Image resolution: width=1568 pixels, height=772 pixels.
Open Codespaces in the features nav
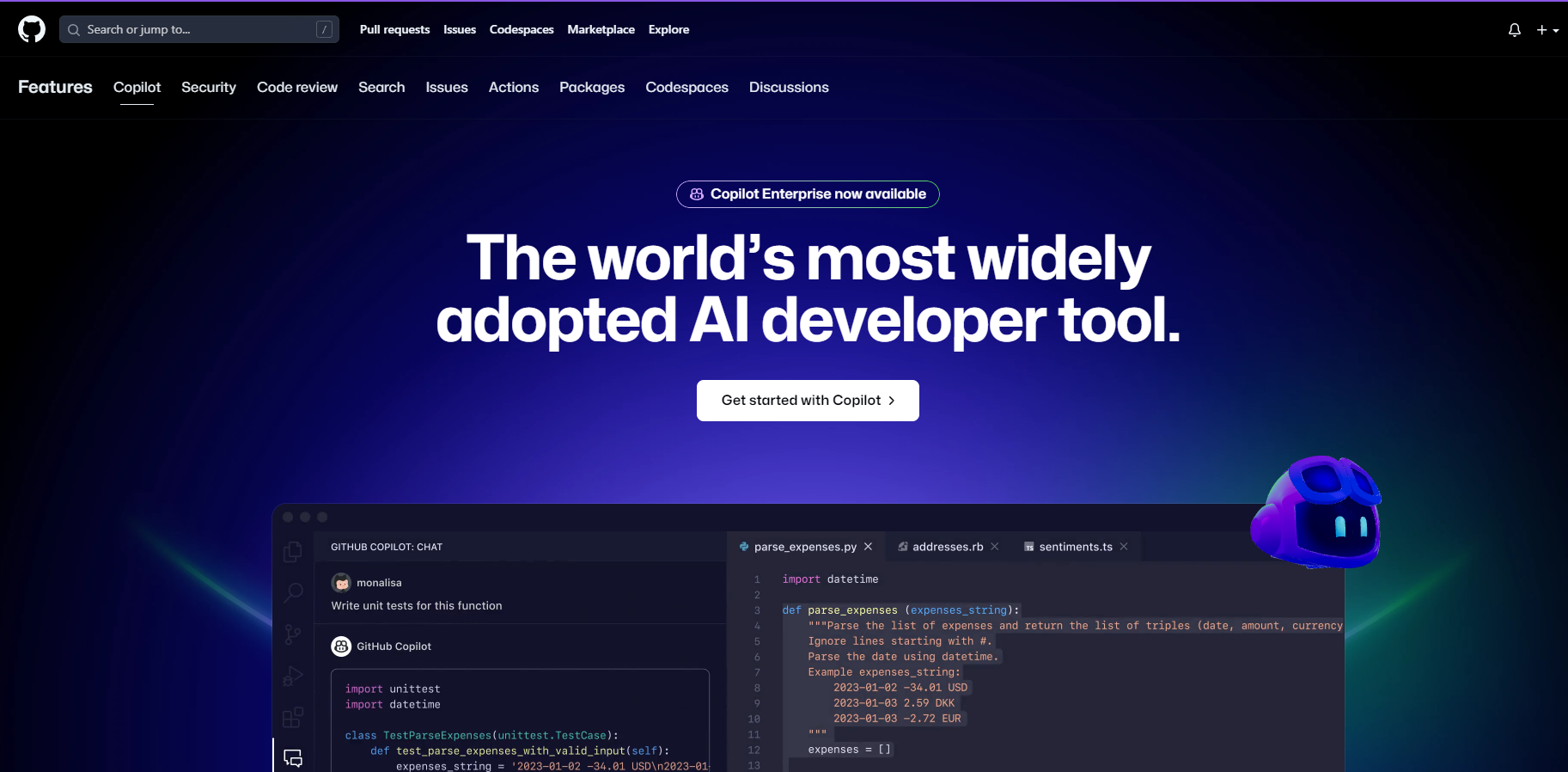[686, 87]
